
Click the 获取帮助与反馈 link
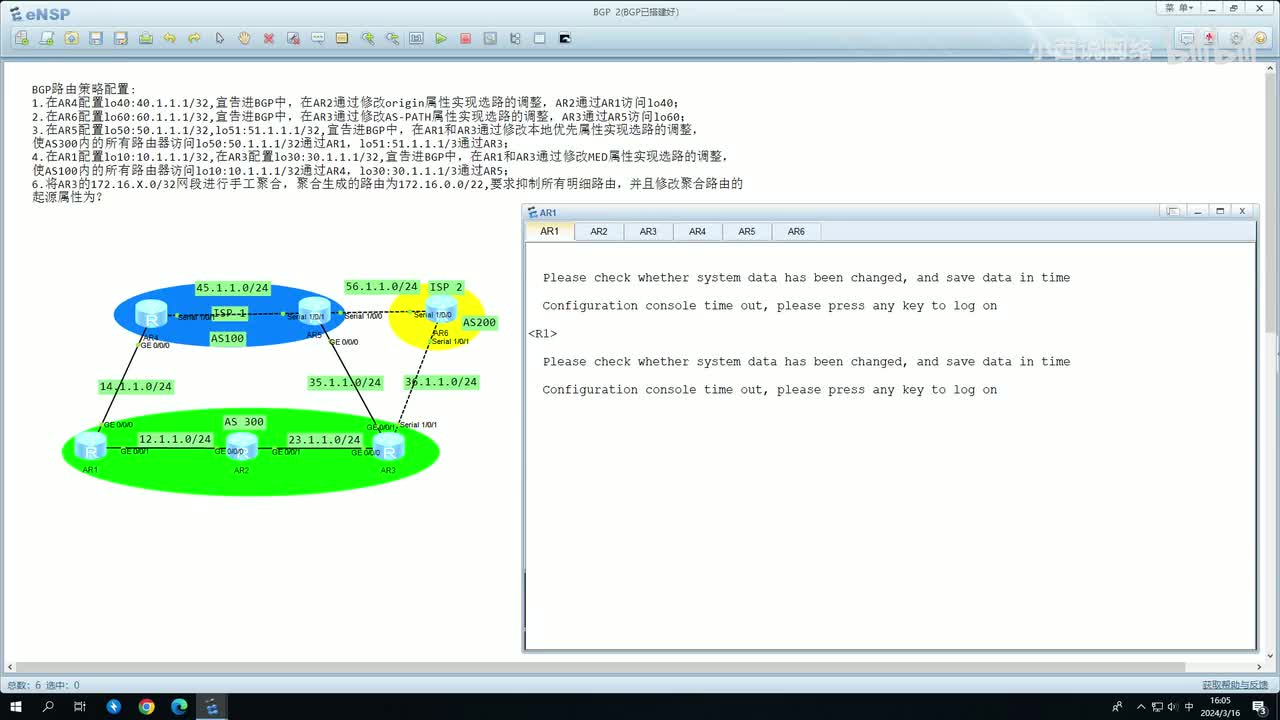click(x=1236, y=685)
